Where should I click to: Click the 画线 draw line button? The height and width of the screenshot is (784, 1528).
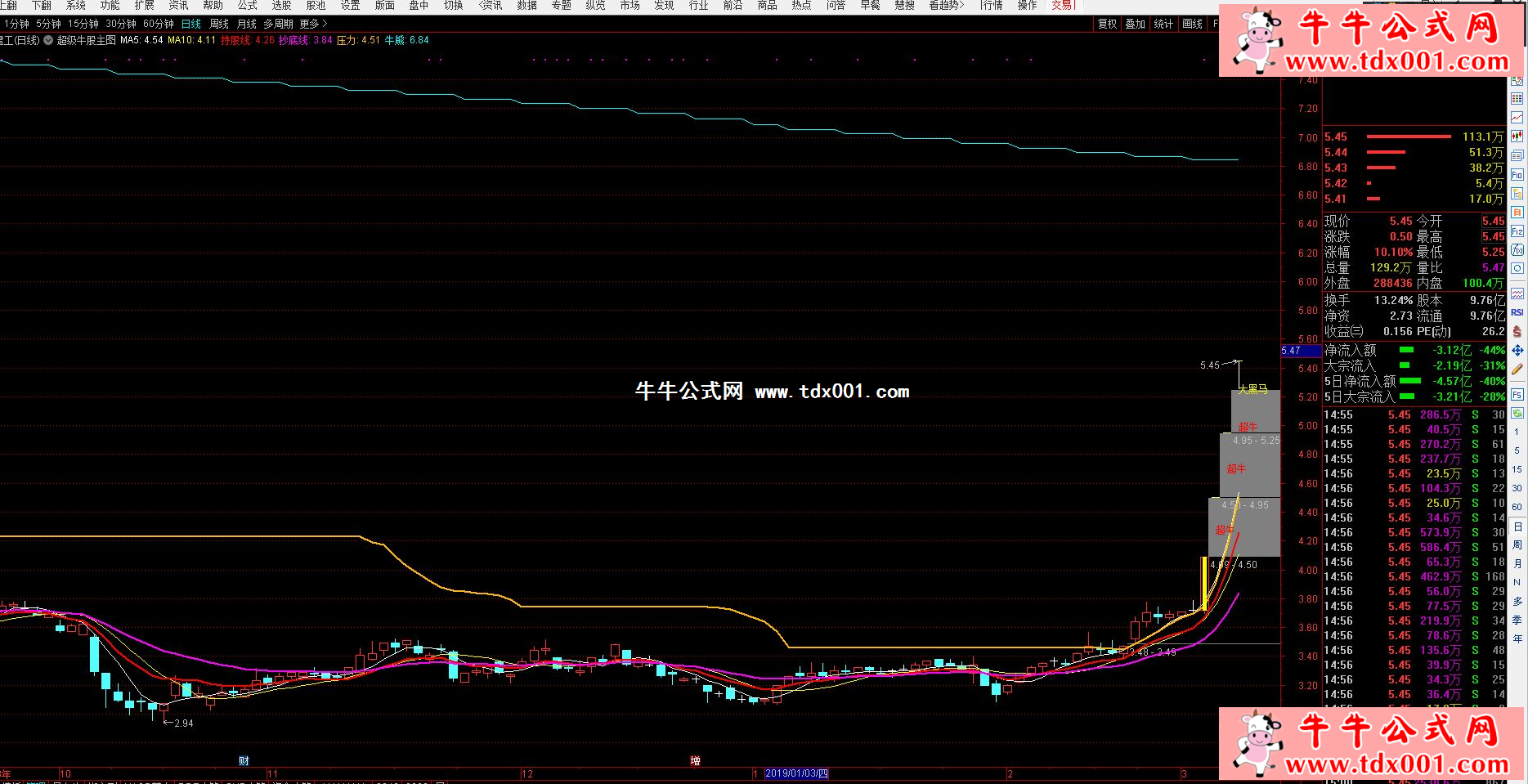(x=1192, y=24)
